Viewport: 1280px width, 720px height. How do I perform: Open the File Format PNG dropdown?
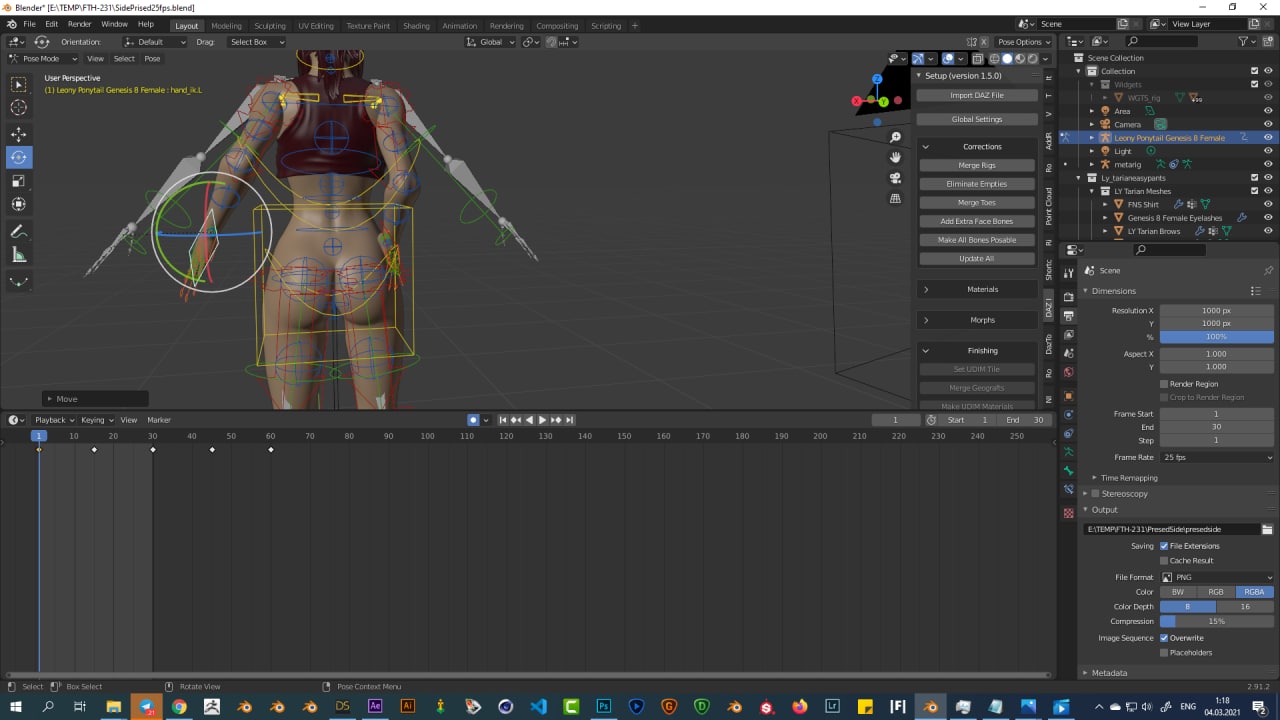click(1217, 577)
